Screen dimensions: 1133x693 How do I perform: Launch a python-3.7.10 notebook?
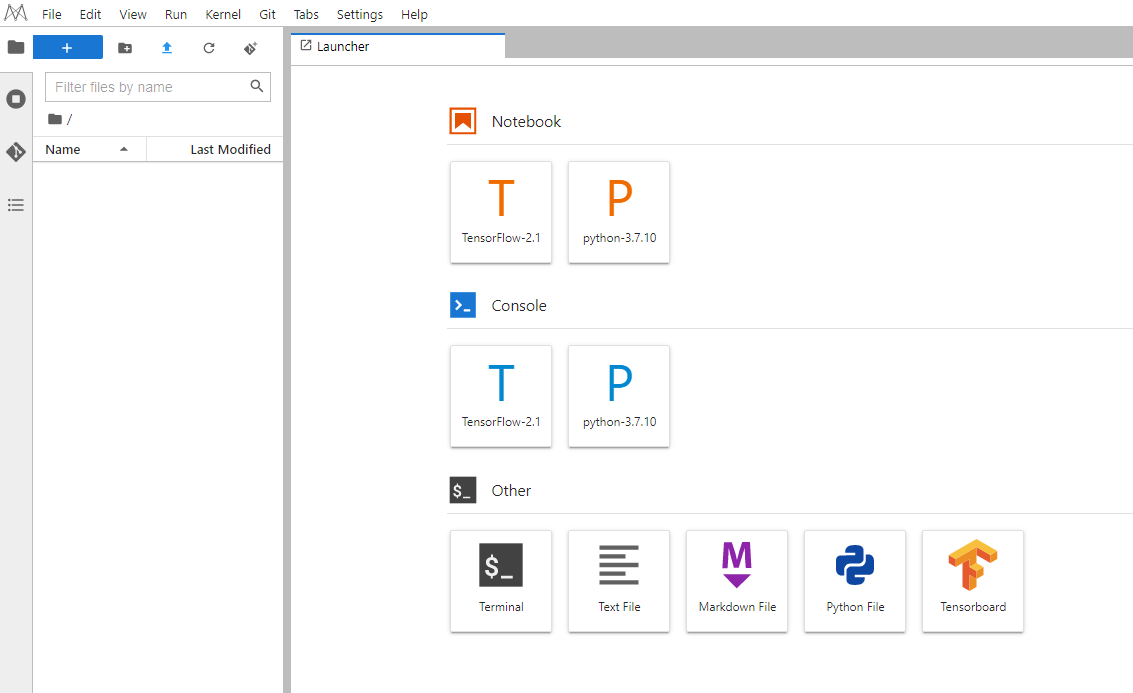(619, 212)
